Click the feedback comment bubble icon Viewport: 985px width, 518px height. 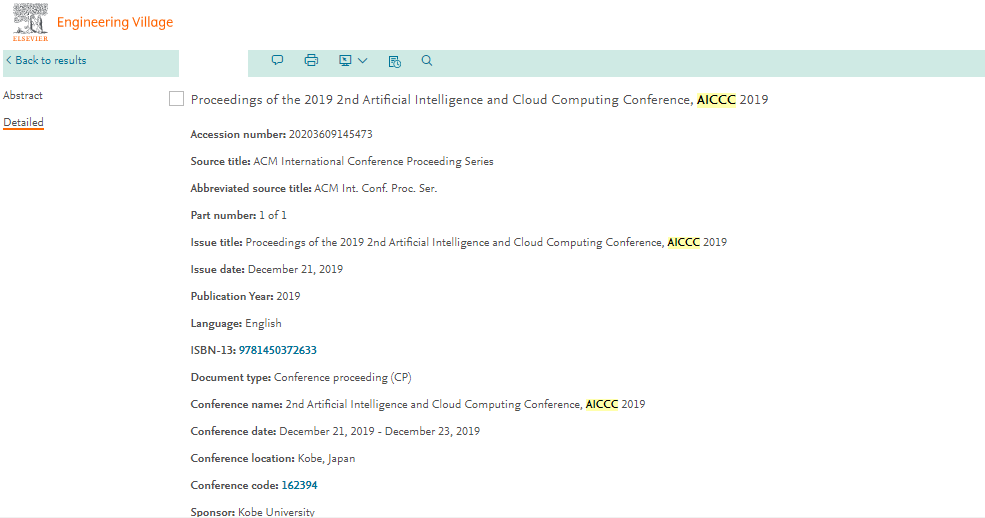[x=277, y=60]
